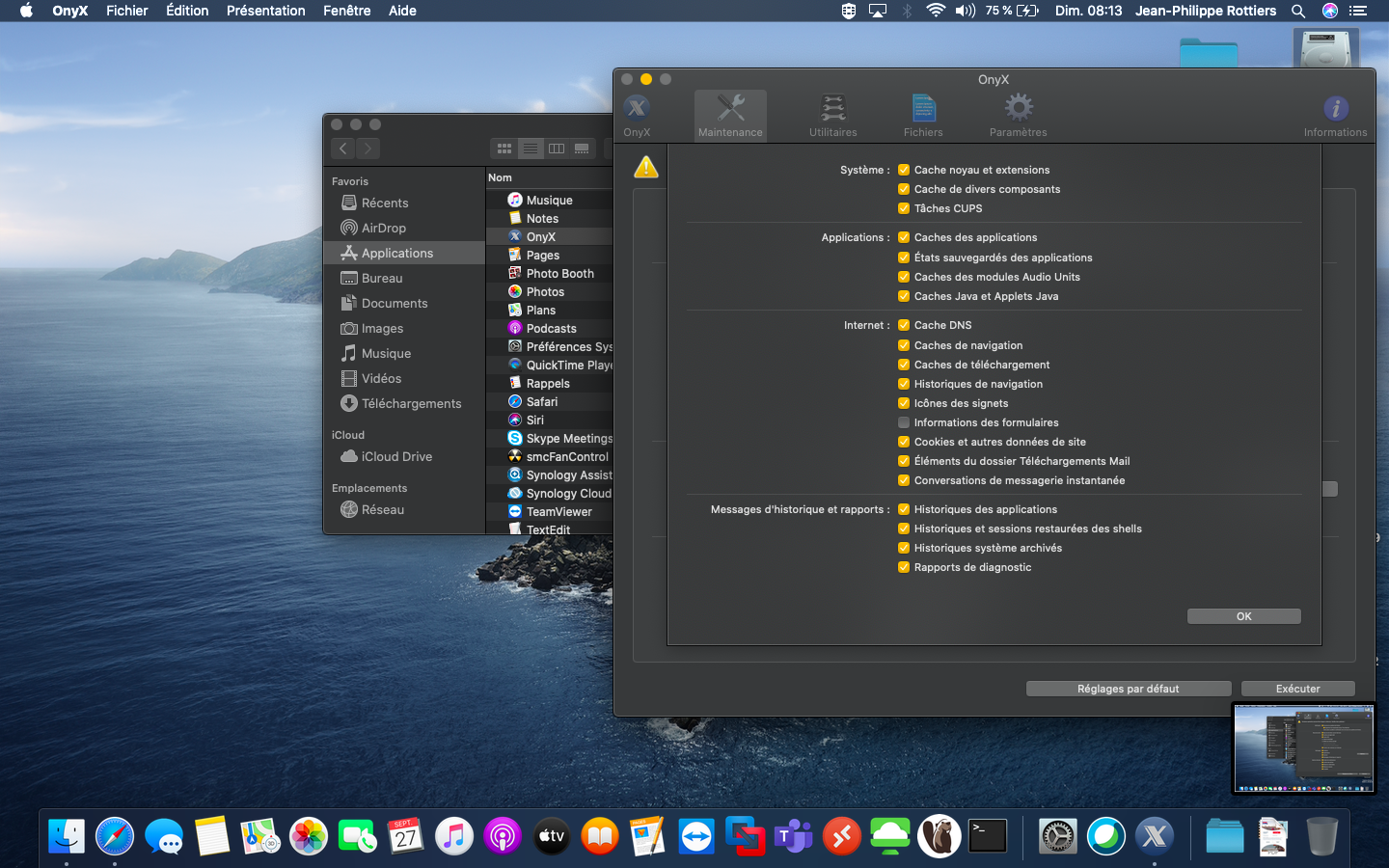Screen dimensions: 1389x868
Task: Open the Paramètres gear section
Action: pos(1018,115)
